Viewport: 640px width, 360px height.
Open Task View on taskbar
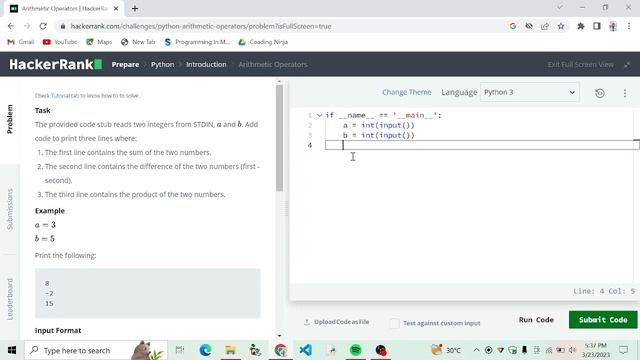[x=180, y=350]
